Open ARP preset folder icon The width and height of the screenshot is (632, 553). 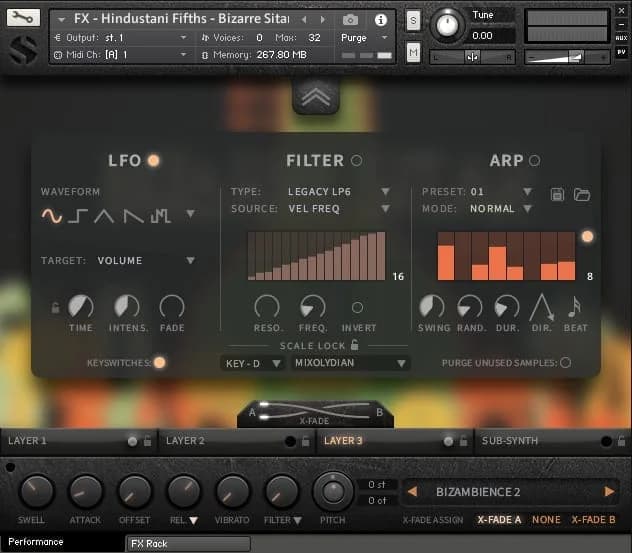point(582,193)
